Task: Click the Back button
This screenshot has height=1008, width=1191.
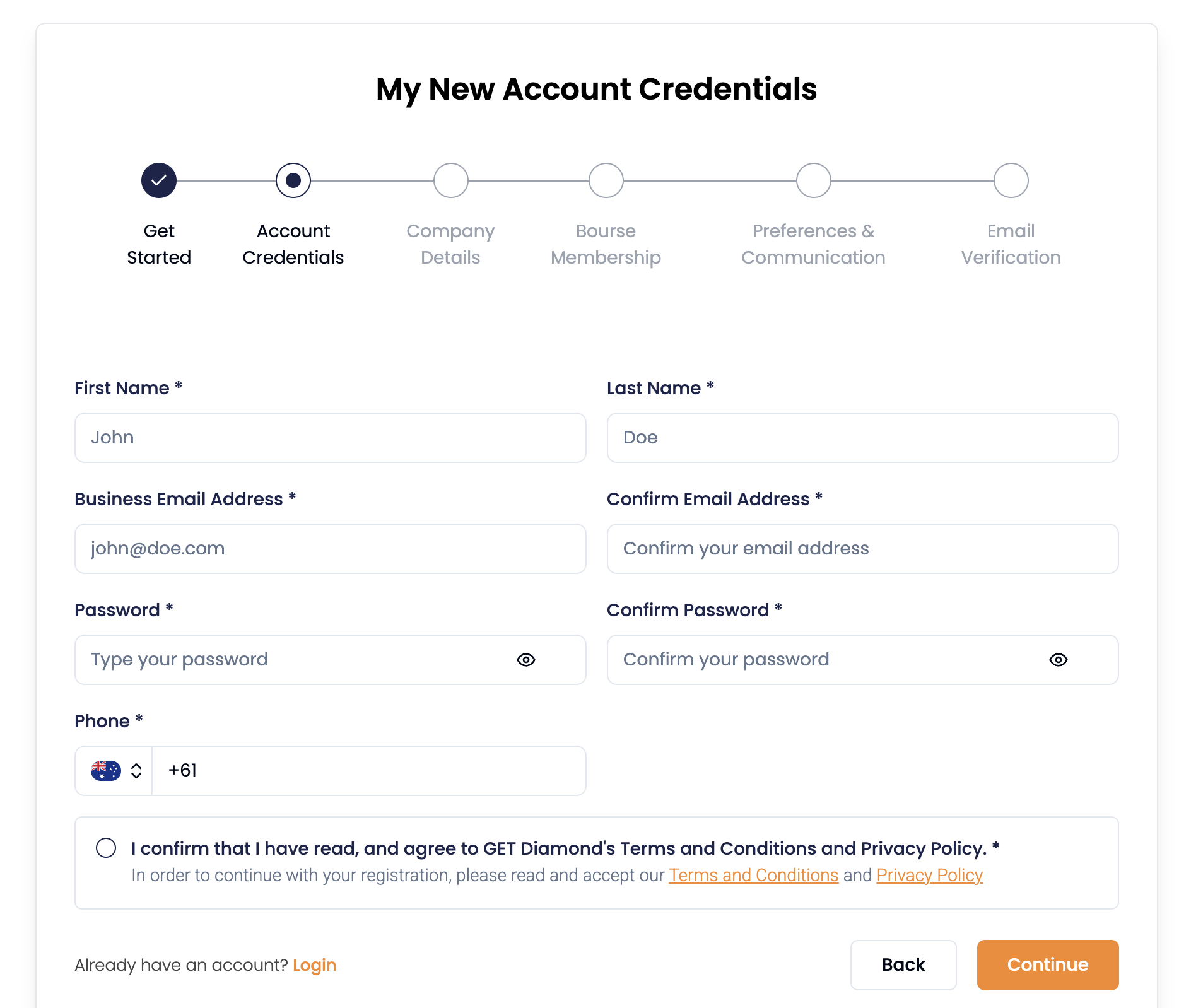Action: point(903,965)
